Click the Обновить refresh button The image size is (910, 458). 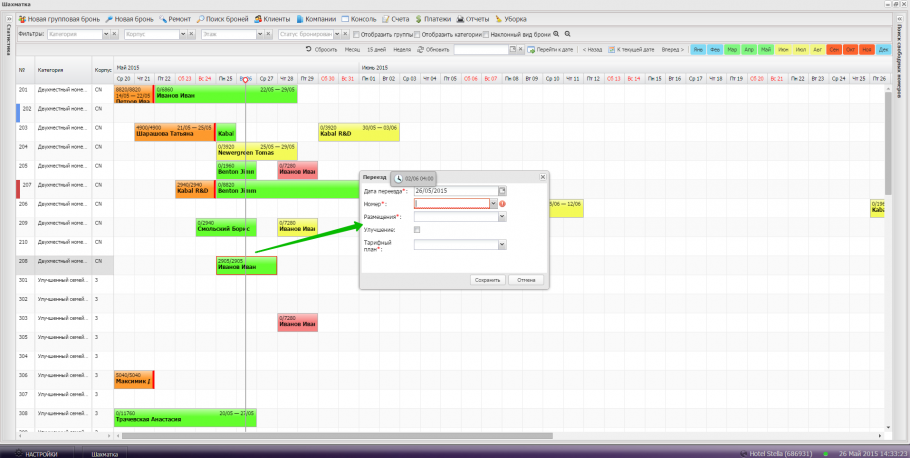pos(433,49)
